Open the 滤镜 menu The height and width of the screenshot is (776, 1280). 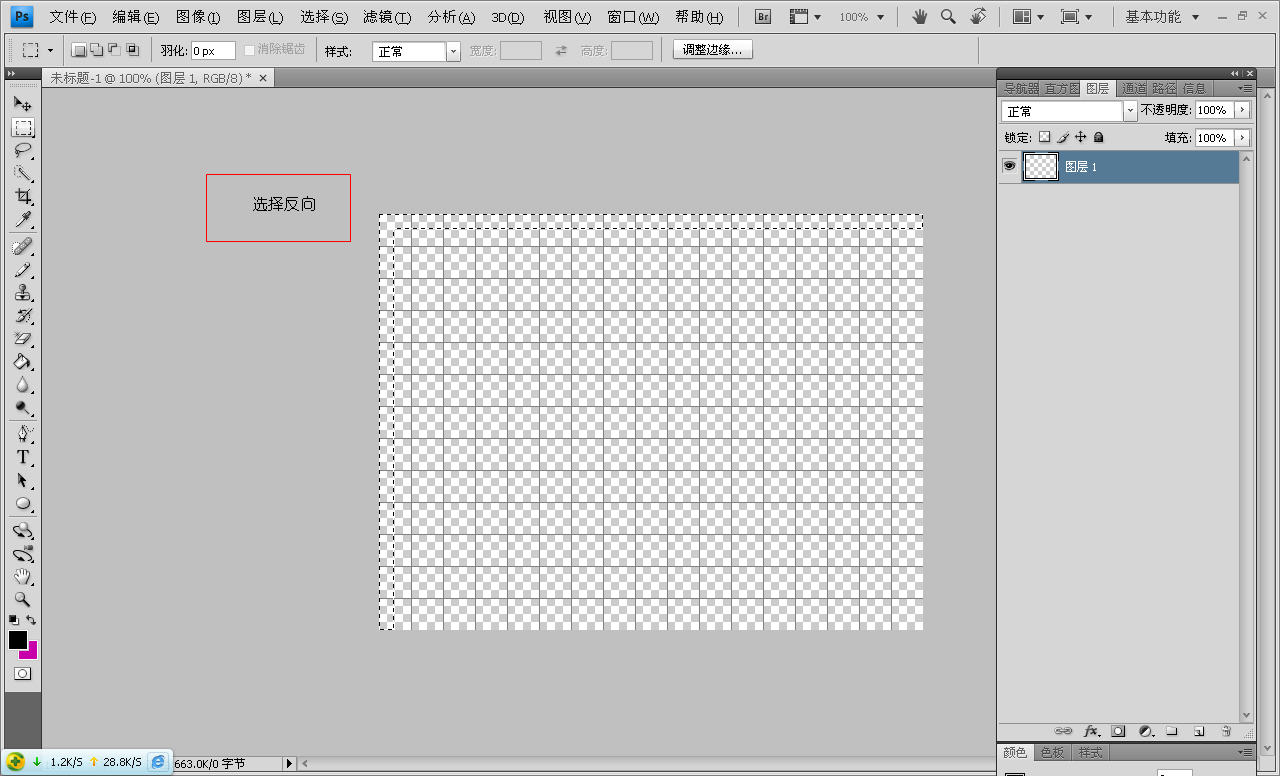[x=387, y=17]
